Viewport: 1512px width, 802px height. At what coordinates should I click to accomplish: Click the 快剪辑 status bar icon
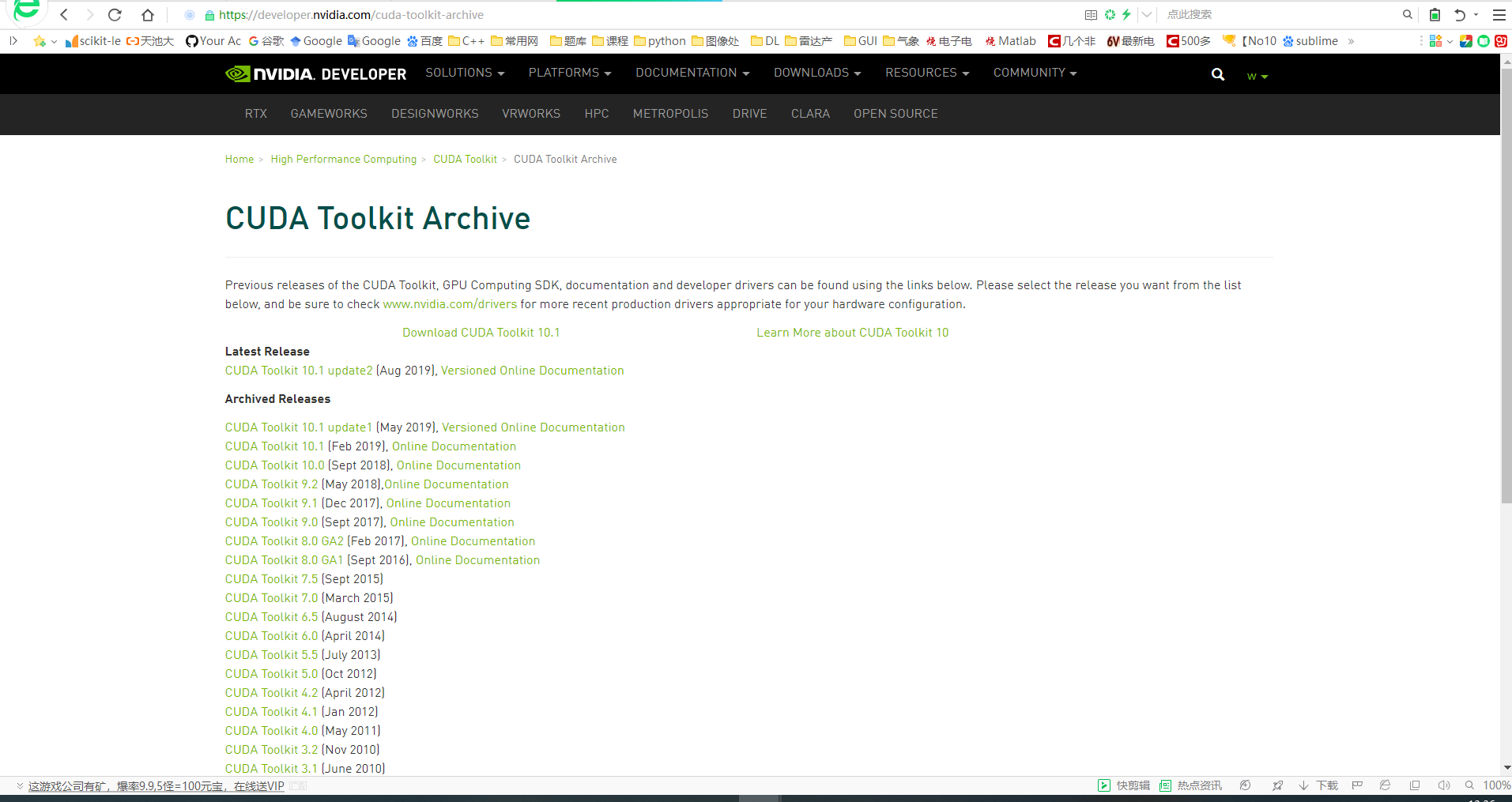coord(1124,785)
